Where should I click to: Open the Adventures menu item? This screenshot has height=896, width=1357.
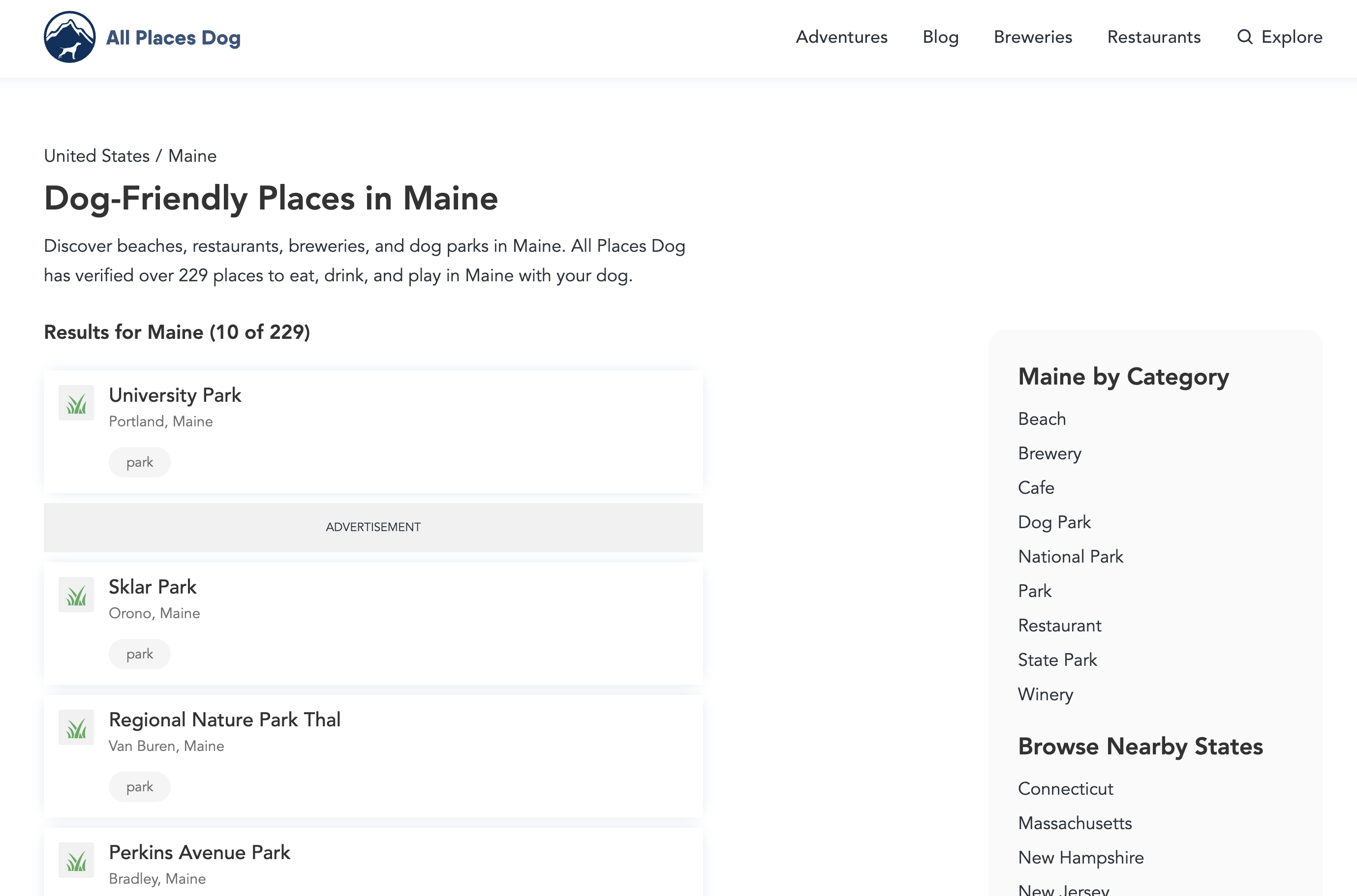(x=841, y=37)
